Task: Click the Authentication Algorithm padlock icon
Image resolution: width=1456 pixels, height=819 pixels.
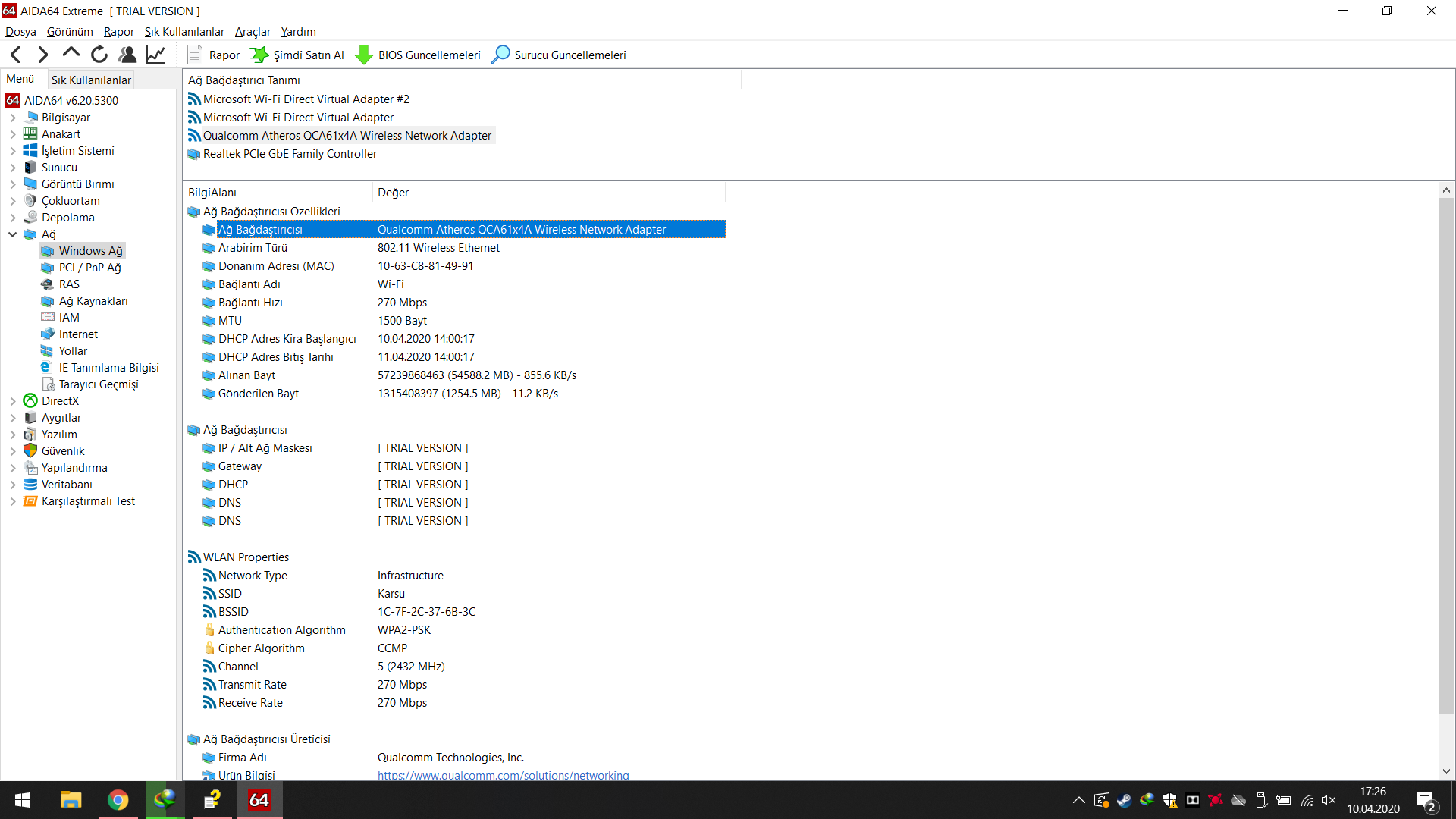Action: coord(210,629)
